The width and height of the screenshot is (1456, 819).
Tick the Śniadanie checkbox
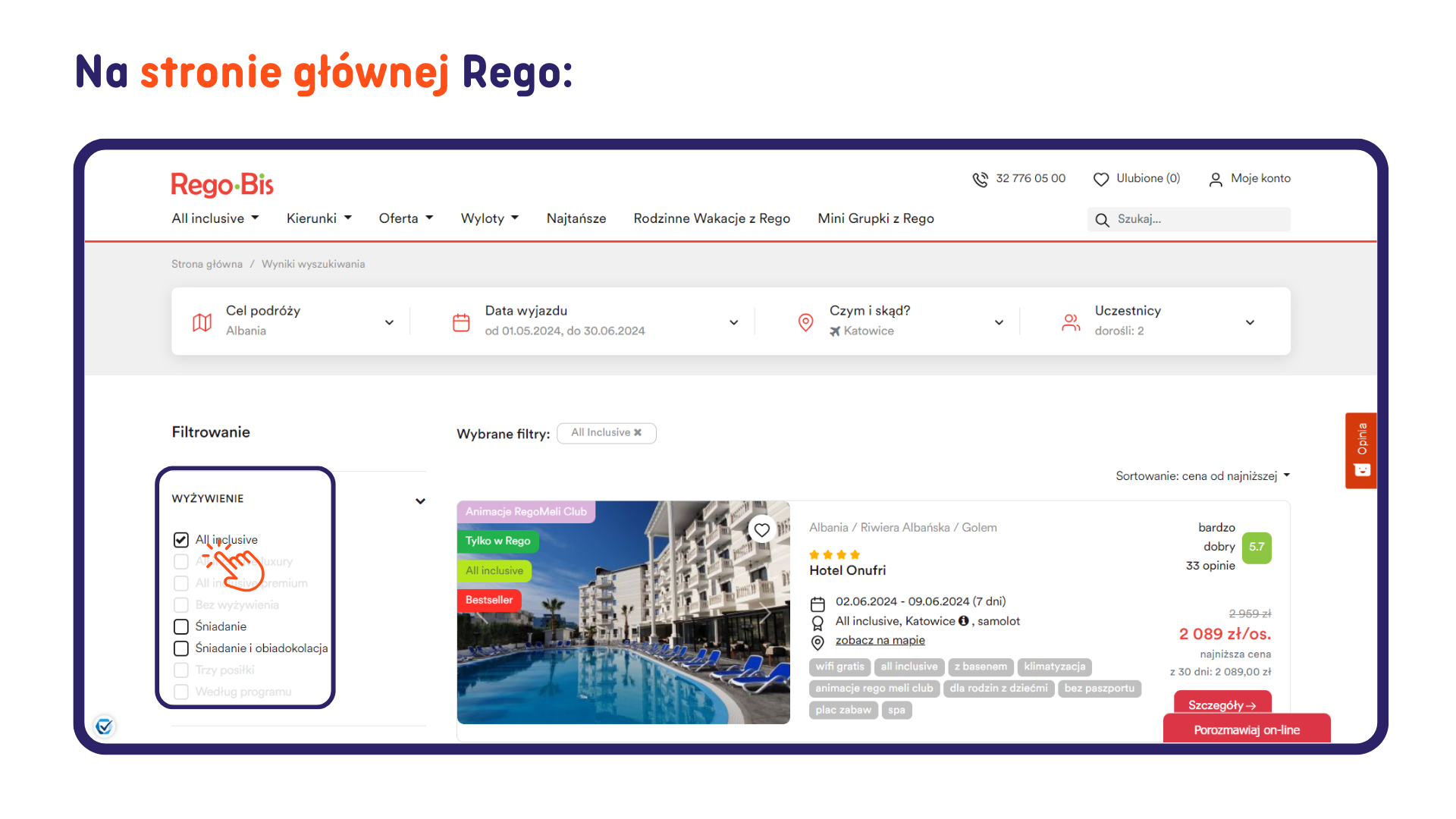pyautogui.click(x=180, y=626)
